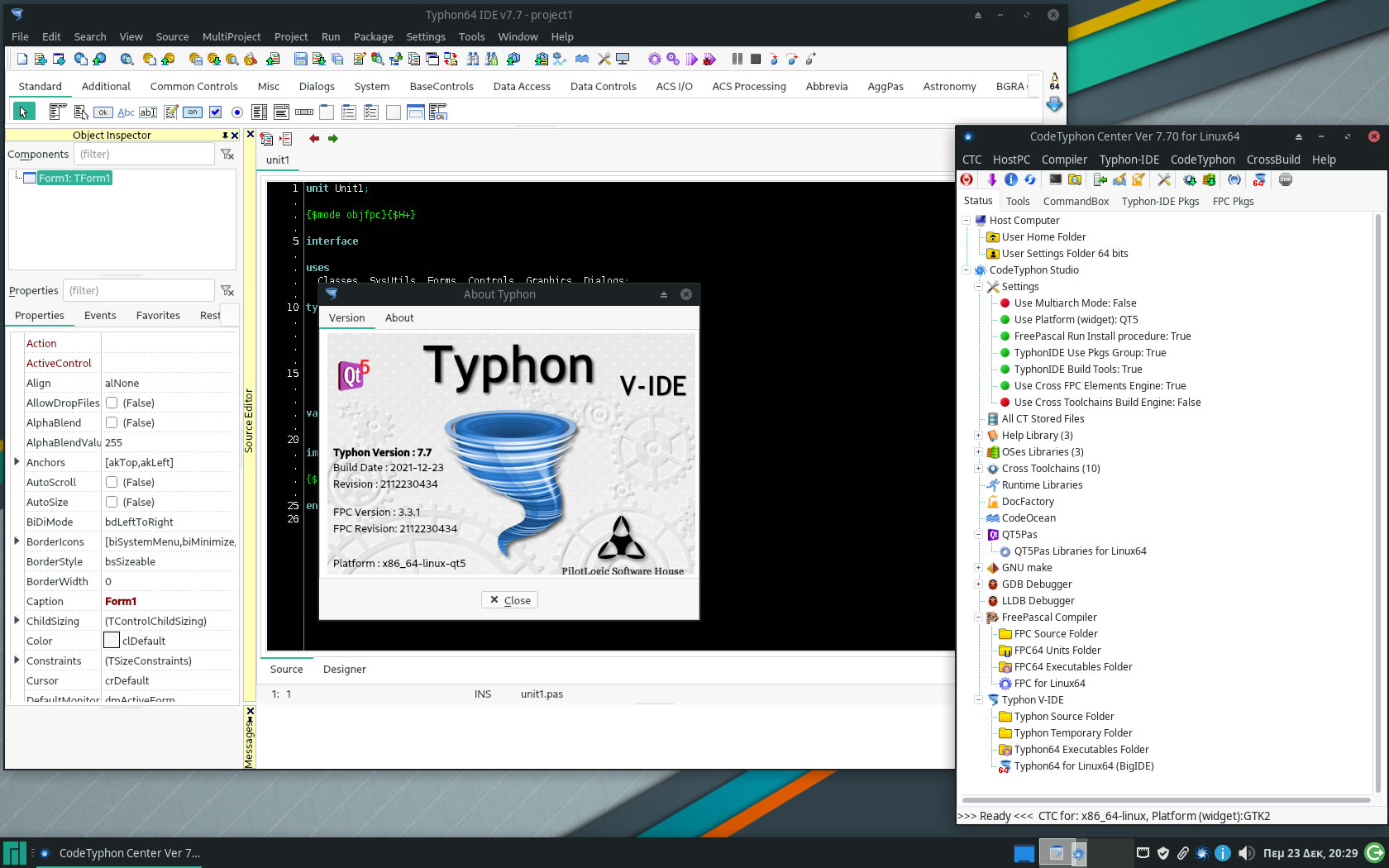Switch to Common Controls palette tab
Image resolution: width=1389 pixels, height=868 pixels.
193,86
